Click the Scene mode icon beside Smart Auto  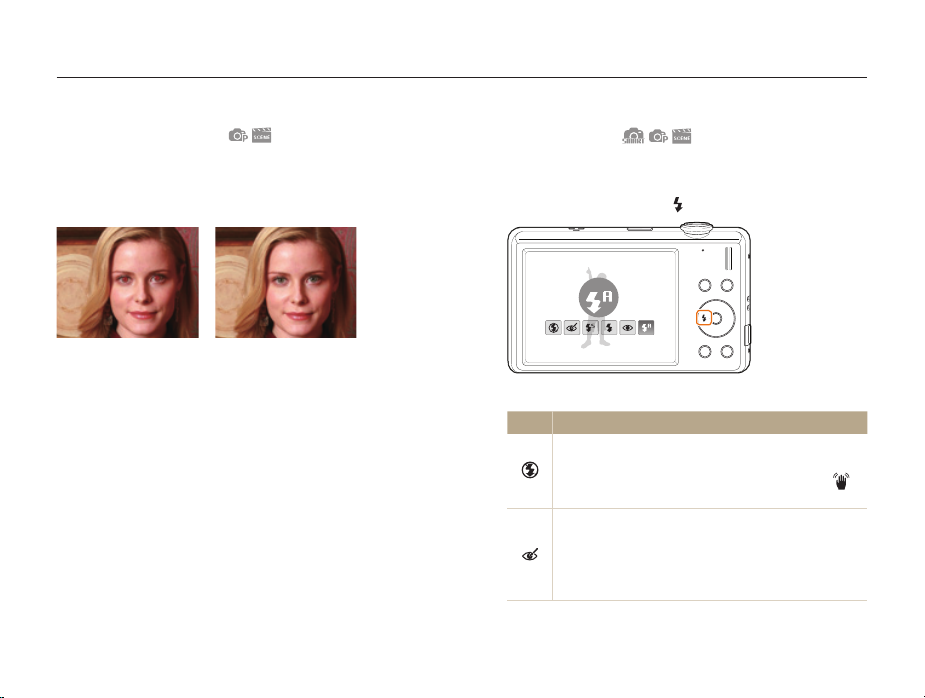pos(681,136)
